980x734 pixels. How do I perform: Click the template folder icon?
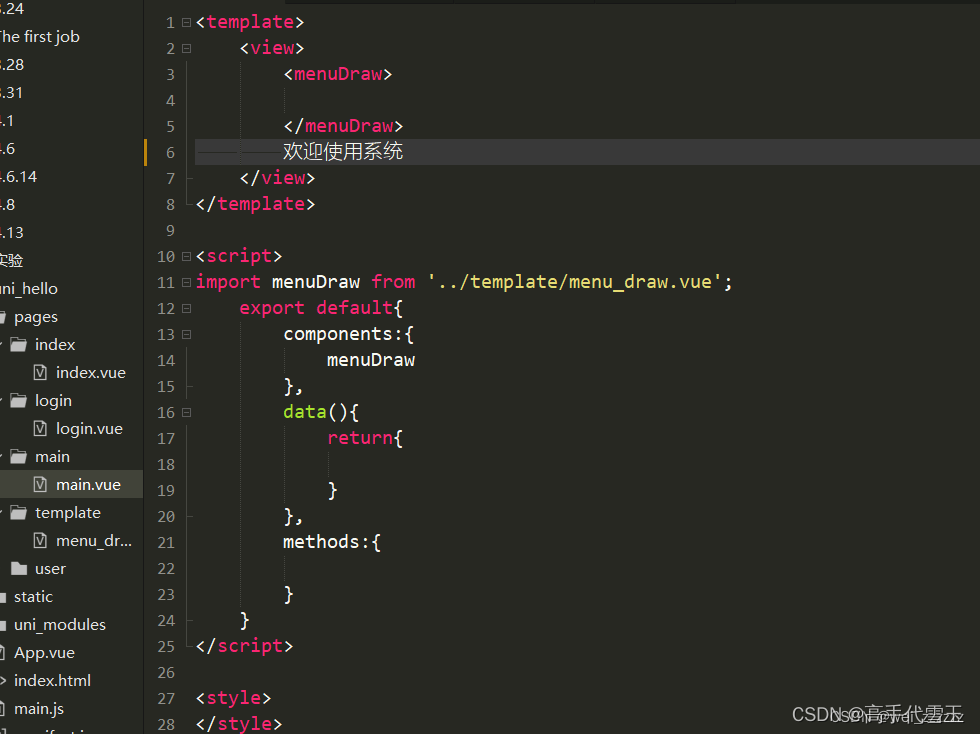pos(20,512)
